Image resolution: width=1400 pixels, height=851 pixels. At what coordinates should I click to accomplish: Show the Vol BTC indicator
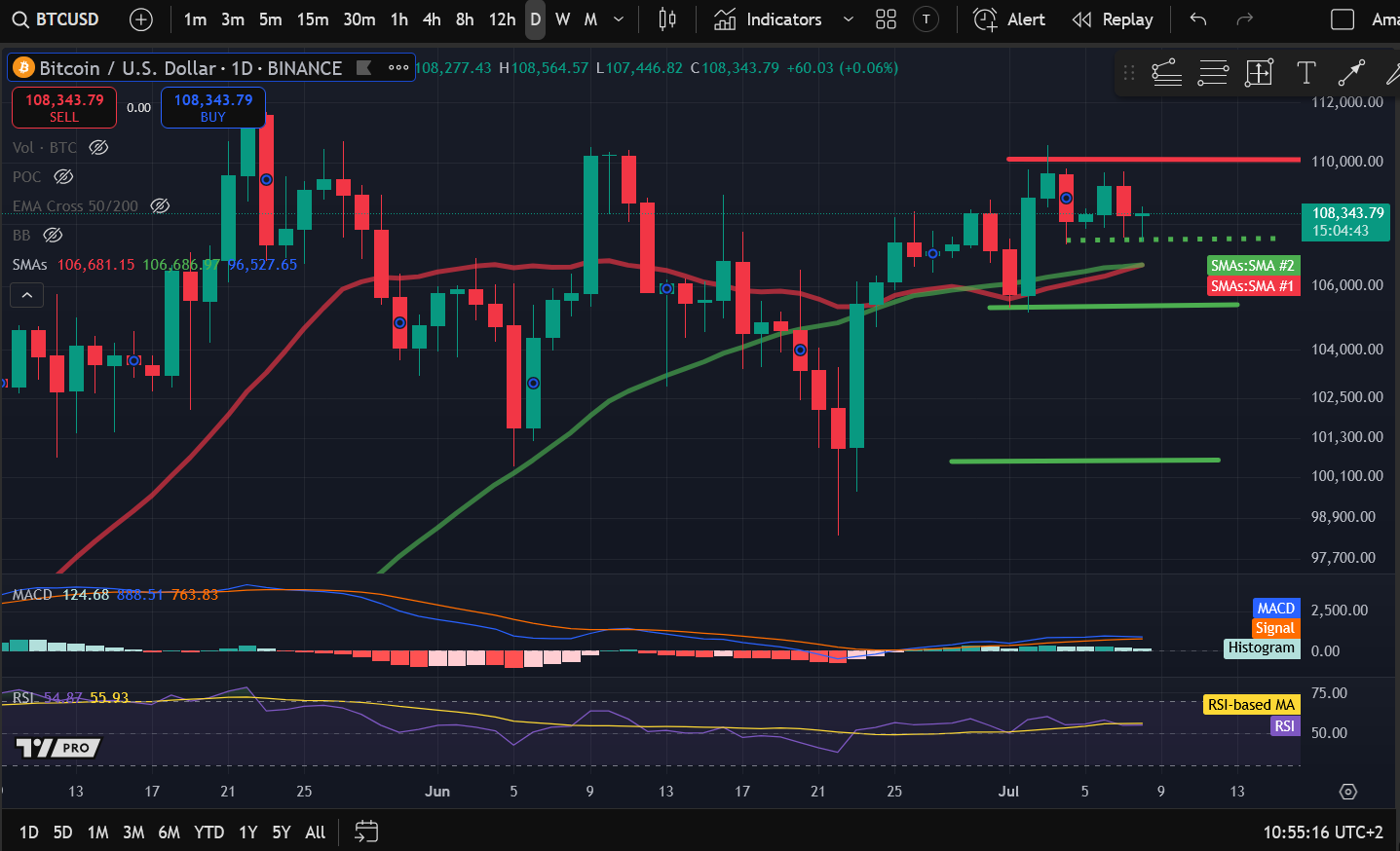(98, 147)
